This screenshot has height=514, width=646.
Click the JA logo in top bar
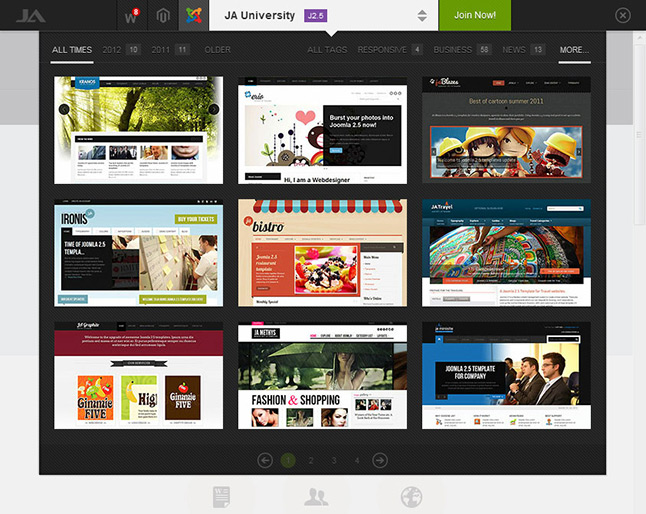[x=31, y=16]
